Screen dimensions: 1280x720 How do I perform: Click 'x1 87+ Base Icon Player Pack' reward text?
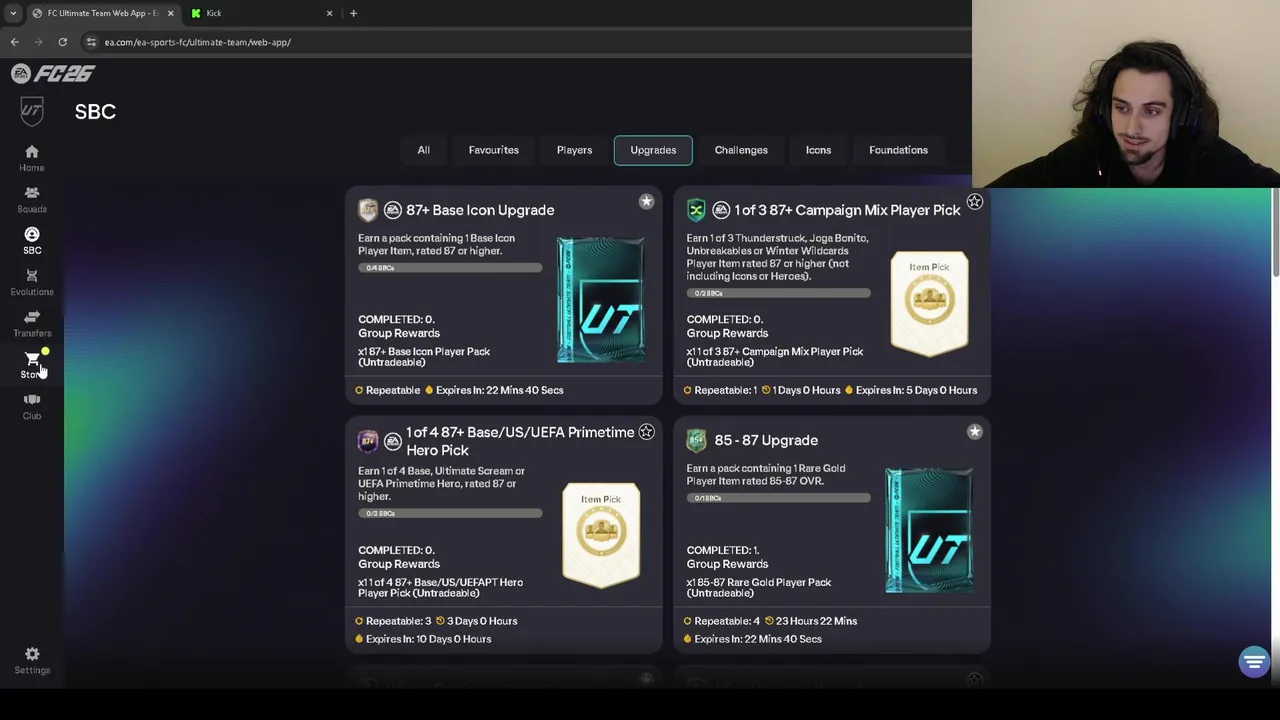coord(424,356)
